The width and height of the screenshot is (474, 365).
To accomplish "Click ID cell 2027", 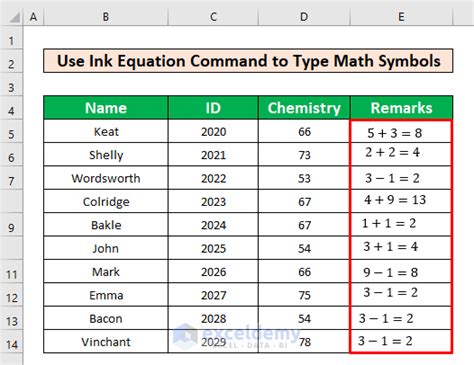I will [x=213, y=295].
